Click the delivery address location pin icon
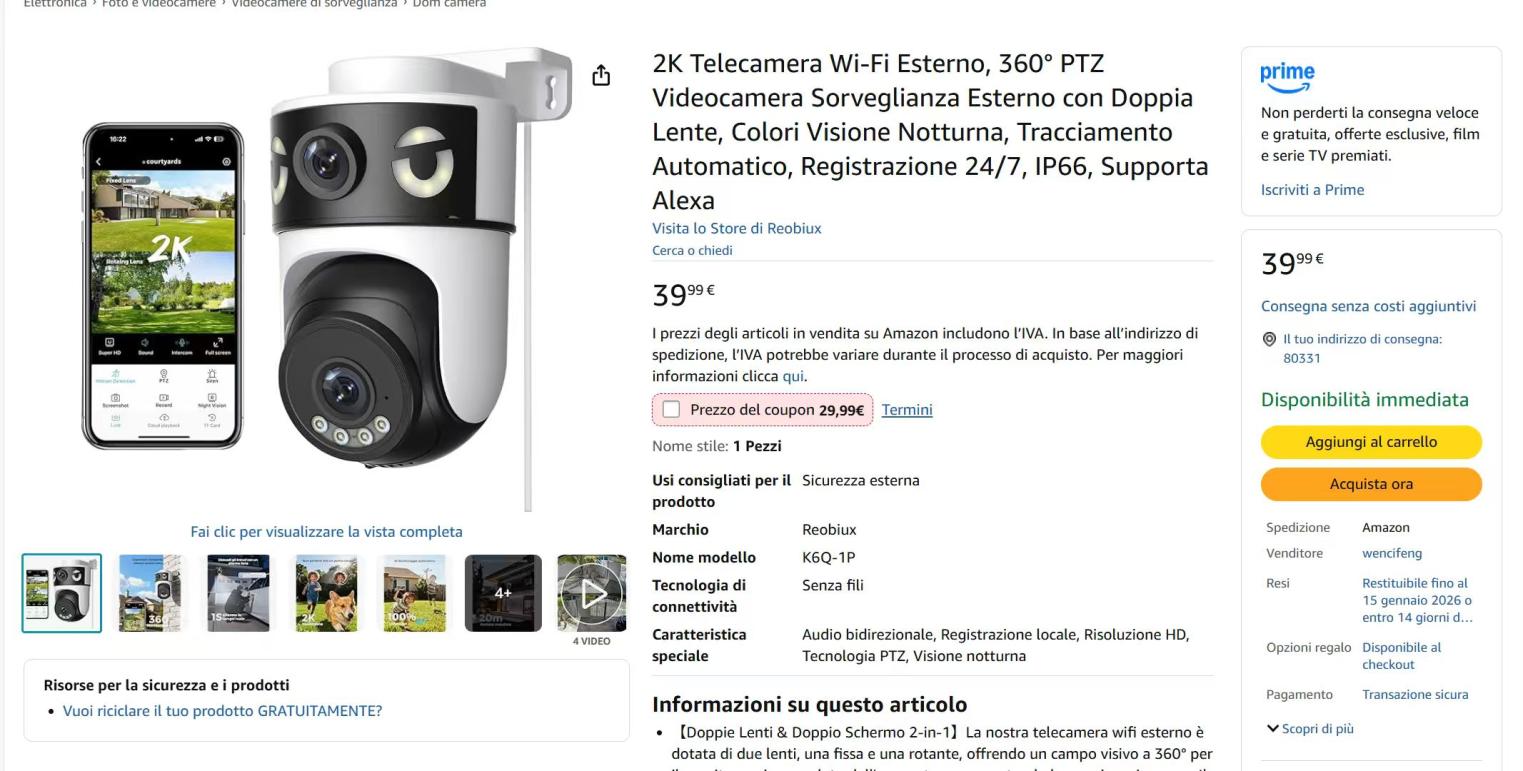The image size is (1523, 771). click(x=1270, y=340)
